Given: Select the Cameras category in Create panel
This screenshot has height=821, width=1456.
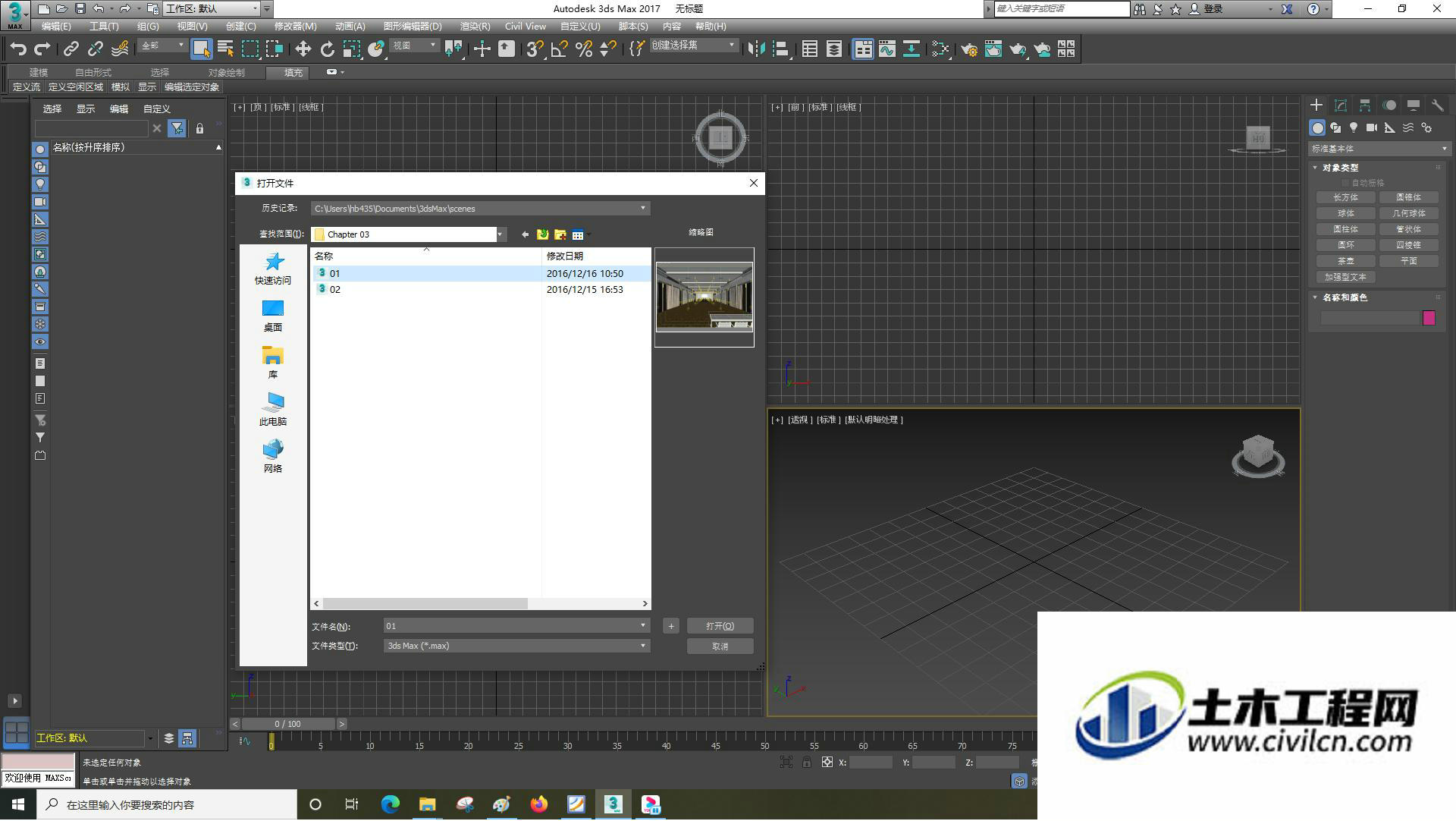Looking at the screenshot, I should (1372, 128).
